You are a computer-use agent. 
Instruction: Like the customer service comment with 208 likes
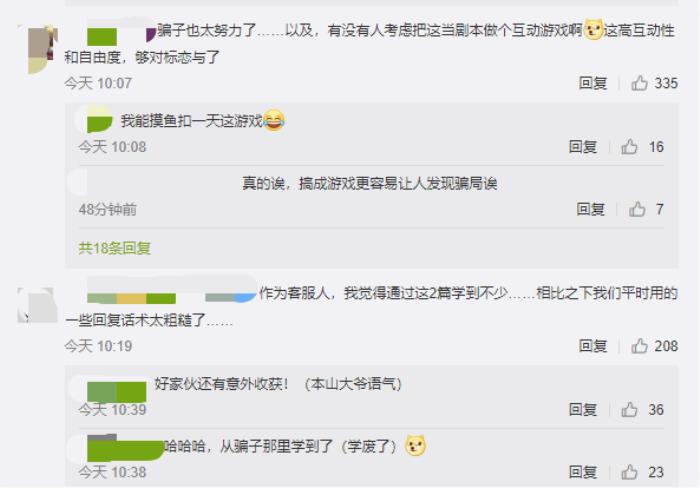coord(639,346)
